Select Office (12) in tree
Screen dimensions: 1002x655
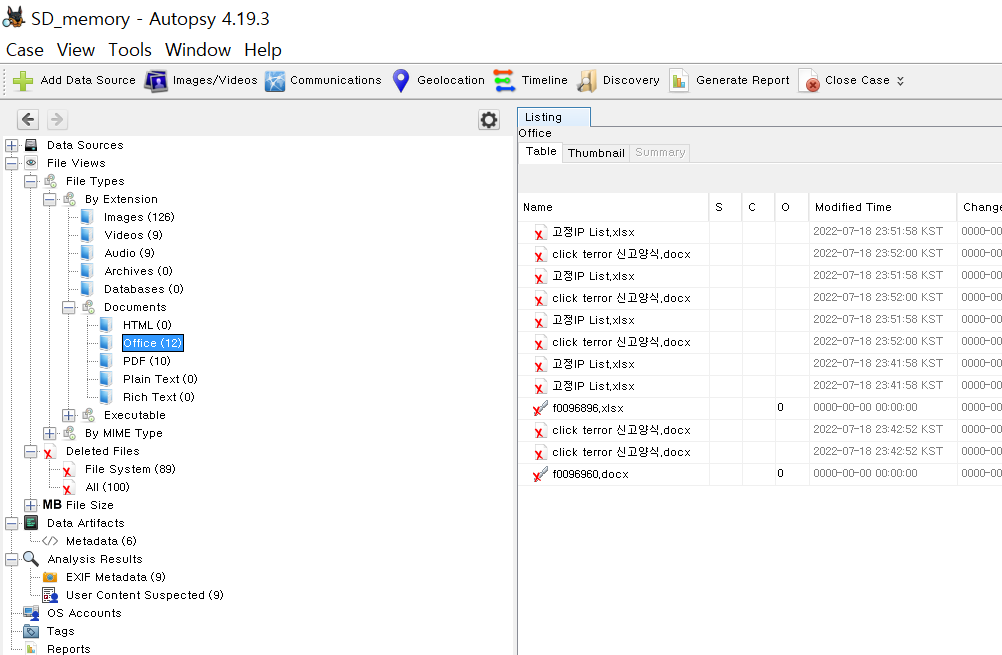153,343
